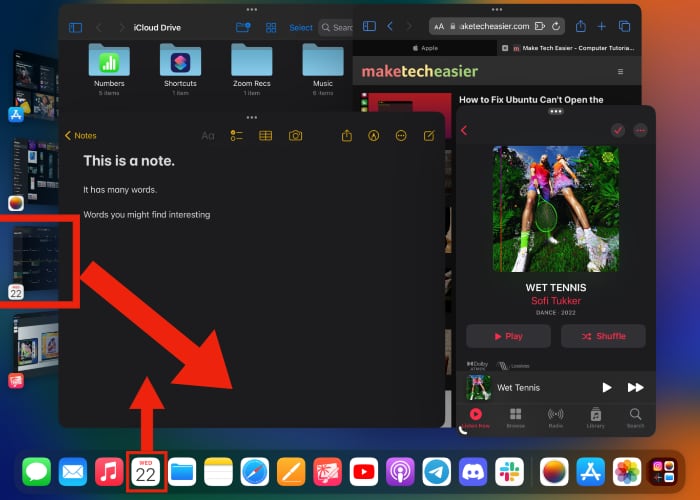Viewport: 700px width, 500px height.
Task: Share the note from Notes toolbar
Action: [x=347, y=135]
